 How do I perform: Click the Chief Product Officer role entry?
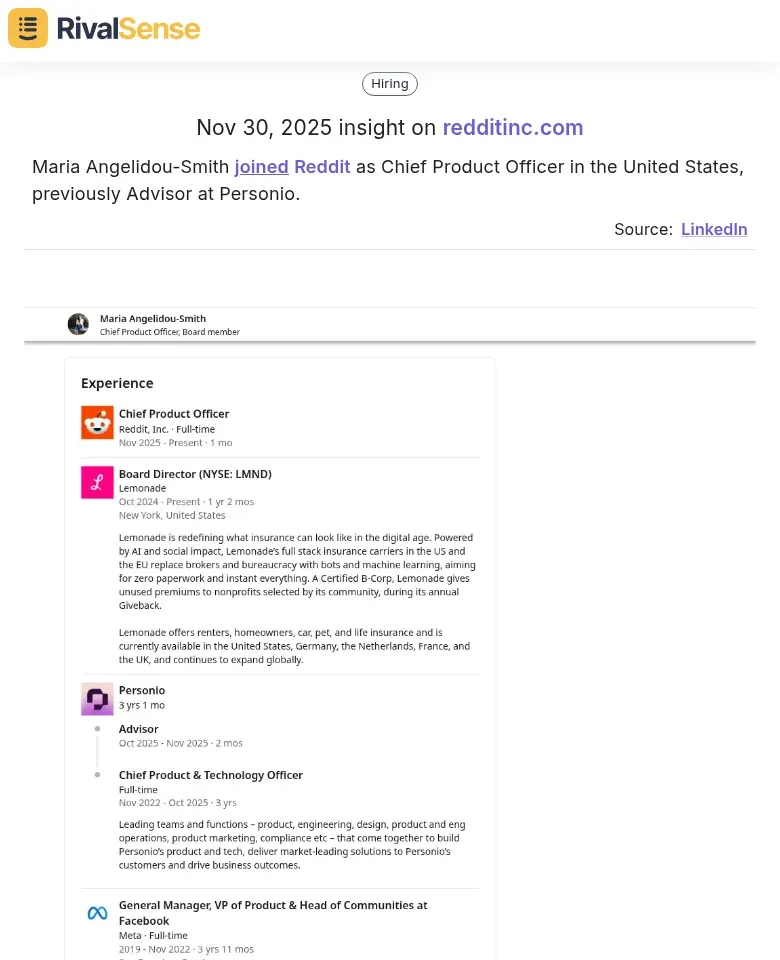tap(173, 414)
